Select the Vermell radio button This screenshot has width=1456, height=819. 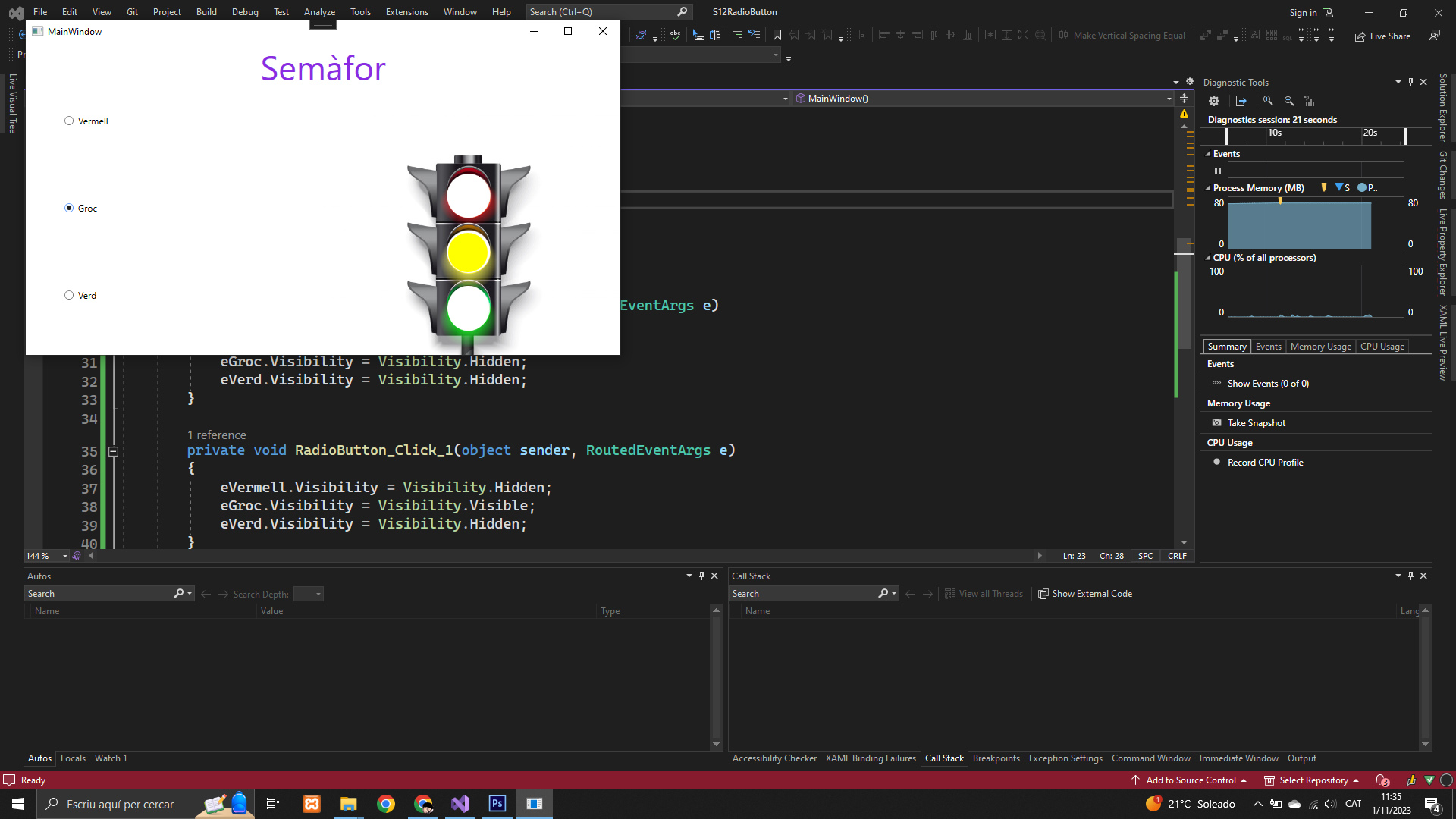(69, 121)
